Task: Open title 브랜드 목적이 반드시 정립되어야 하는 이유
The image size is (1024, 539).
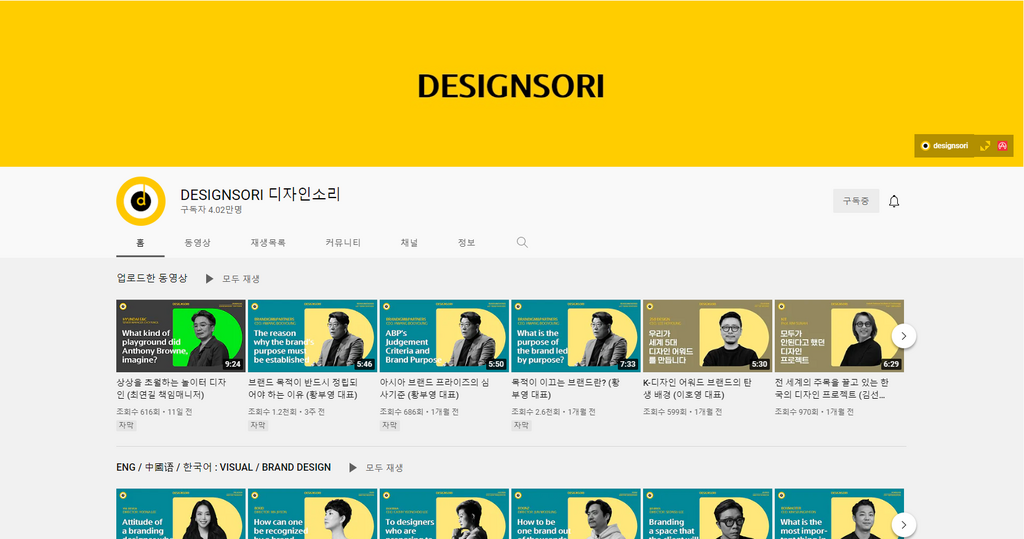Action: pyautogui.click(x=303, y=389)
